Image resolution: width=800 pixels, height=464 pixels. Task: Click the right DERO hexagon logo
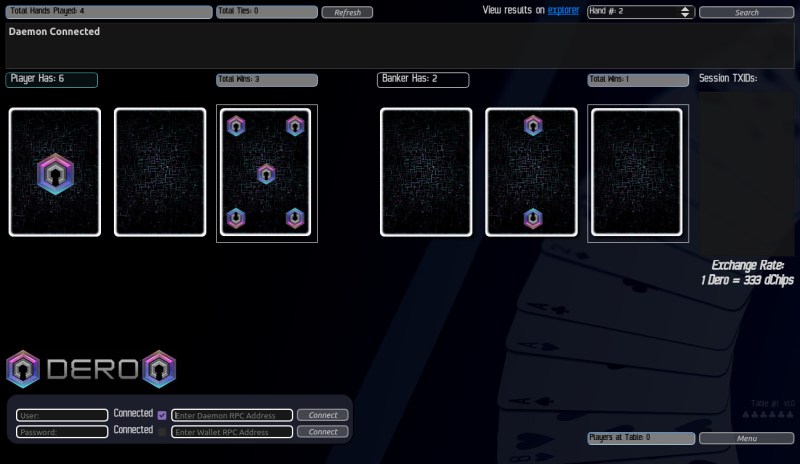tap(159, 369)
